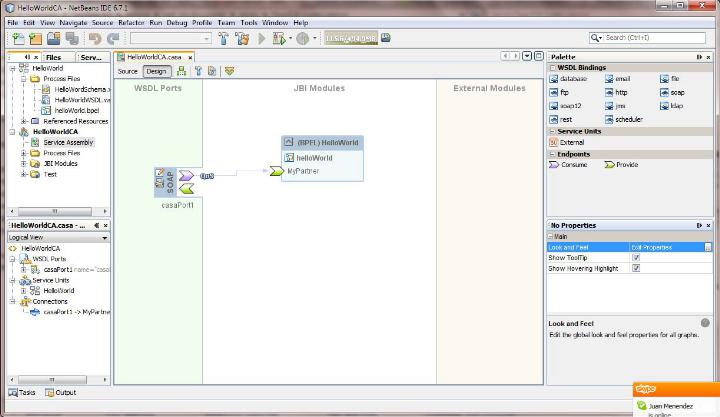The height and width of the screenshot is (417, 720).
Task: Select the ftp WSDL binding in the palette
Action: pos(559,93)
